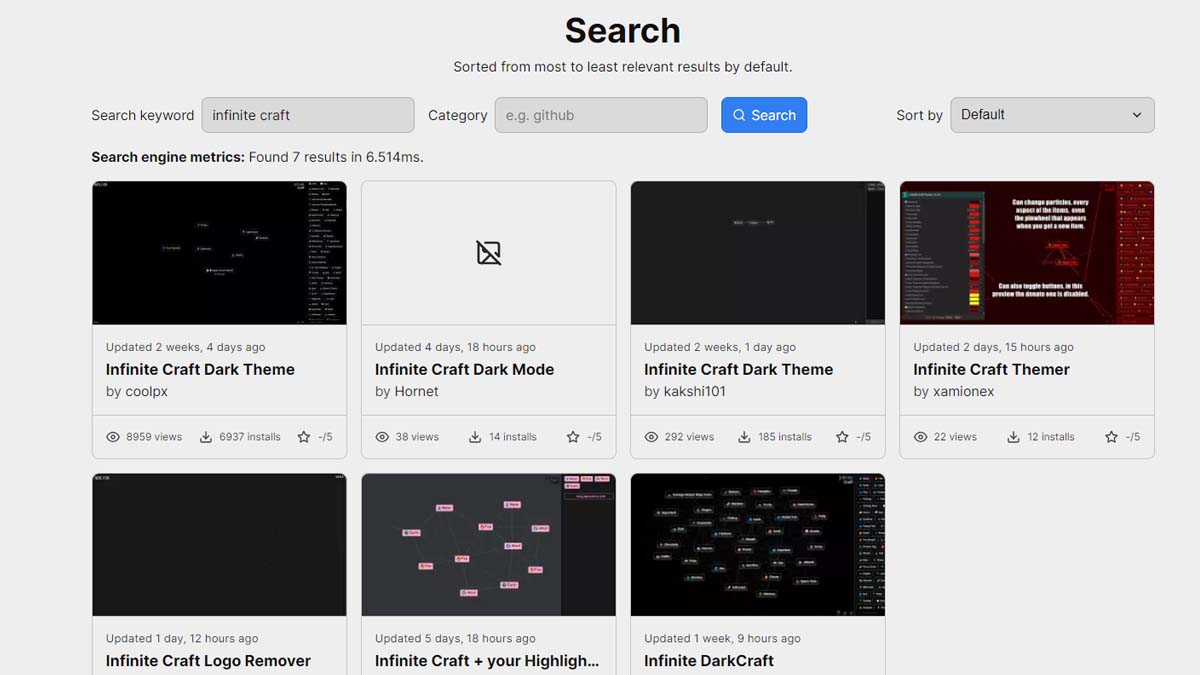
Task: Click the Infinite DarkCraft preview thumbnail
Action: pos(757,545)
